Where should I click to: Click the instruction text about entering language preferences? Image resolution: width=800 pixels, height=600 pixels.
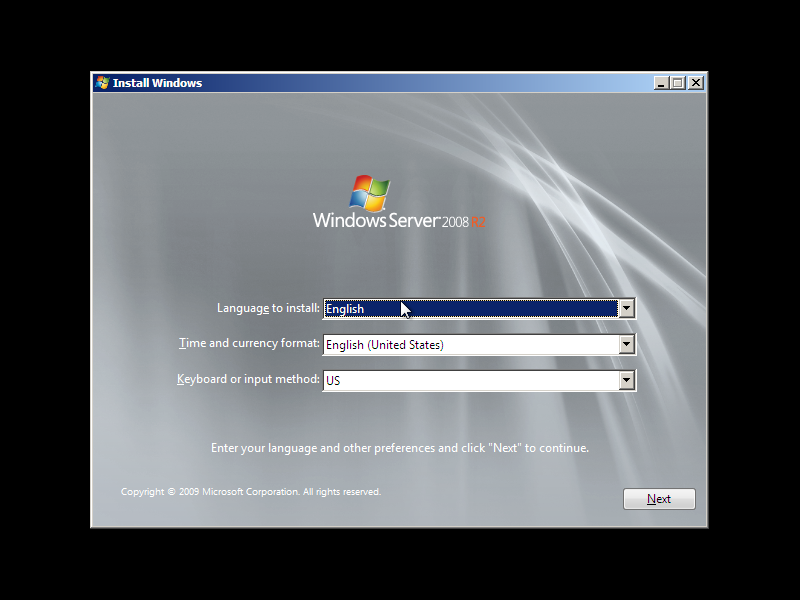point(400,447)
